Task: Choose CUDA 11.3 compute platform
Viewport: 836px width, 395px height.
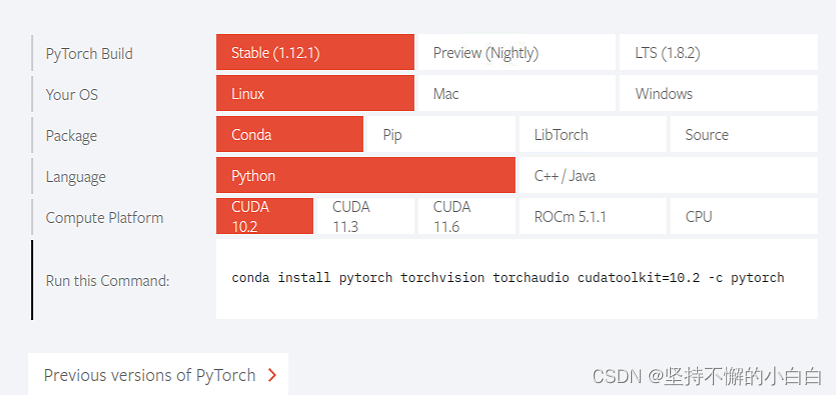Action: 366,216
